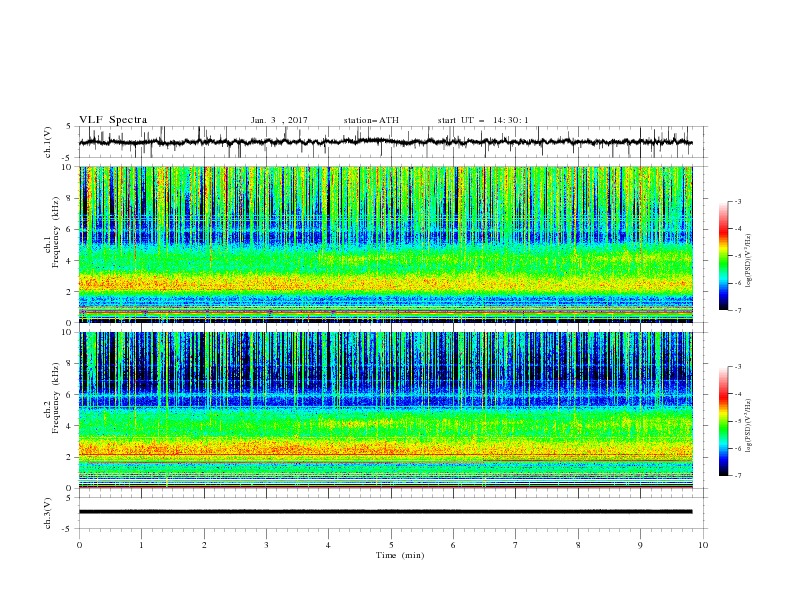This screenshot has width=792, height=612.
Task: Click the ch.2 spectrogram colorbar
Action: tap(724, 421)
